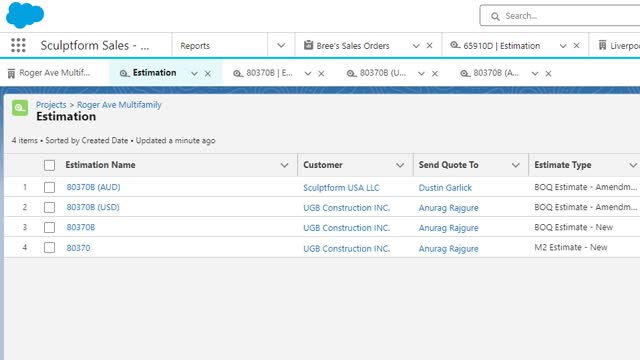The width and height of the screenshot is (640, 360).
Task: Switch to 80370B (U... subtab
Action: tap(383, 73)
